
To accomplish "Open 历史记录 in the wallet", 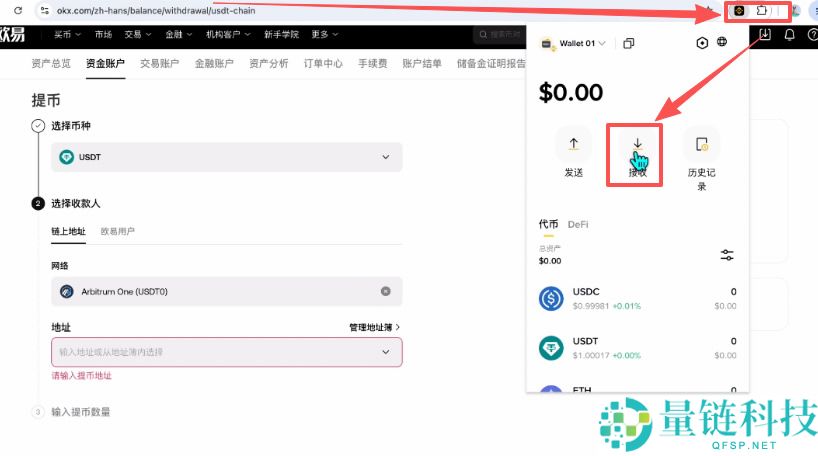I will [701, 159].
